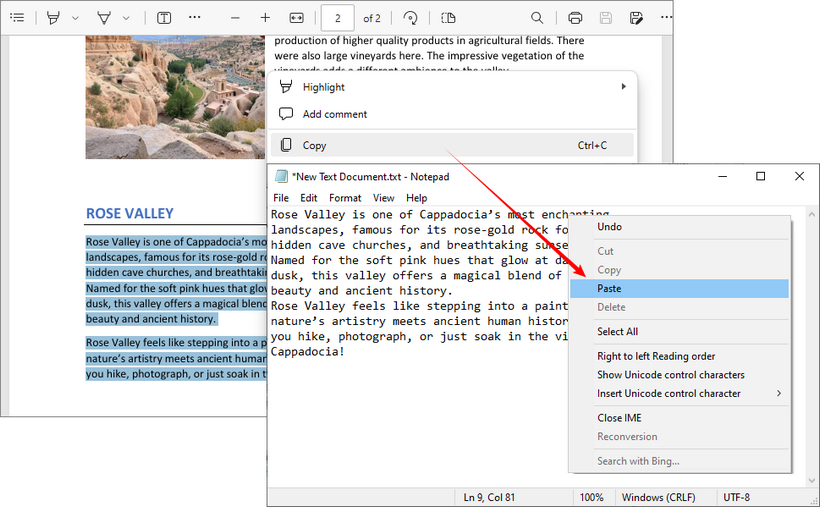Open the Notepad Edit menu
820x507 pixels.
pos(309,198)
